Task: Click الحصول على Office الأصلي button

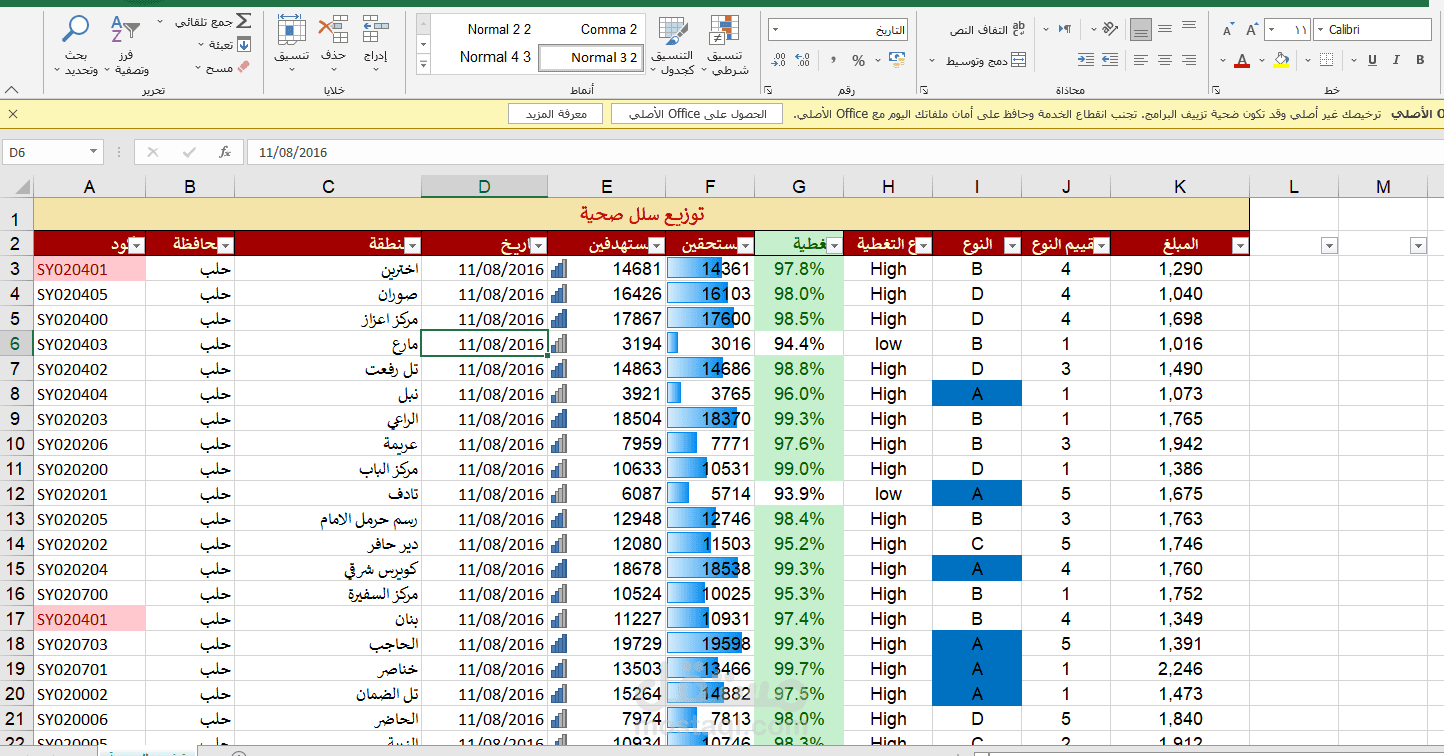Action: pyautogui.click(x=696, y=114)
